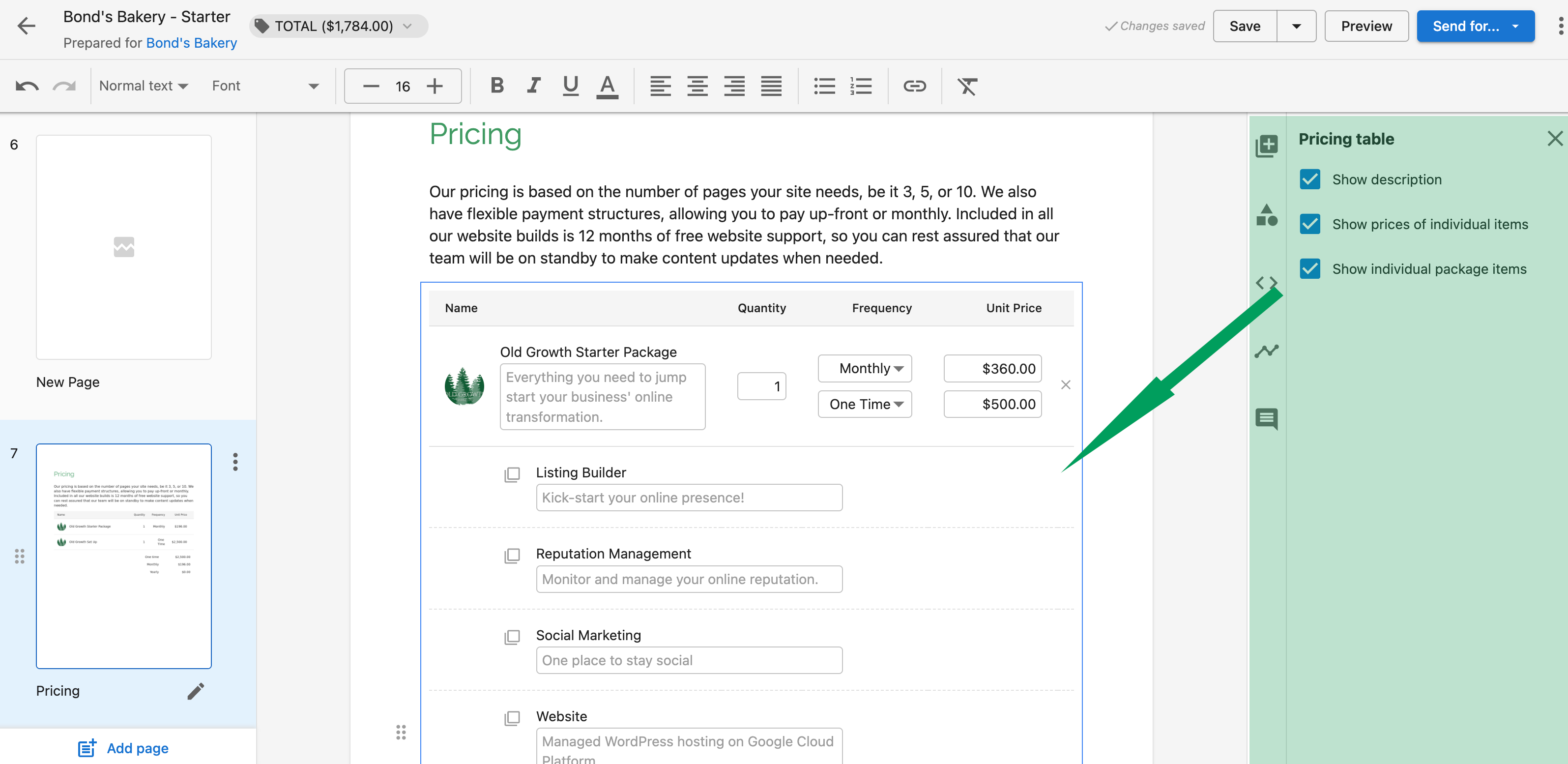The height and width of the screenshot is (764, 1568).
Task: Click the $360.00 unit price field
Action: (992, 368)
